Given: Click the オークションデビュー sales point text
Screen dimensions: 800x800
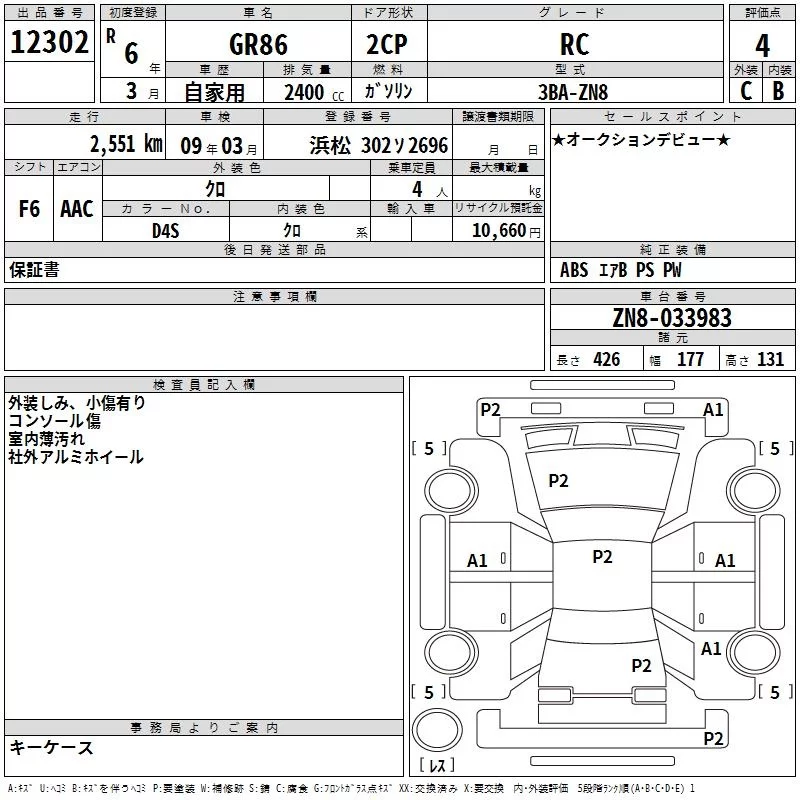Looking at the screenshot, I should coord(641,139).
